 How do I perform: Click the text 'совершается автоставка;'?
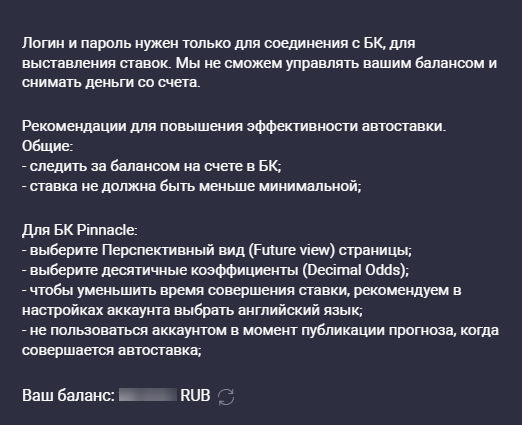[112, 350]
